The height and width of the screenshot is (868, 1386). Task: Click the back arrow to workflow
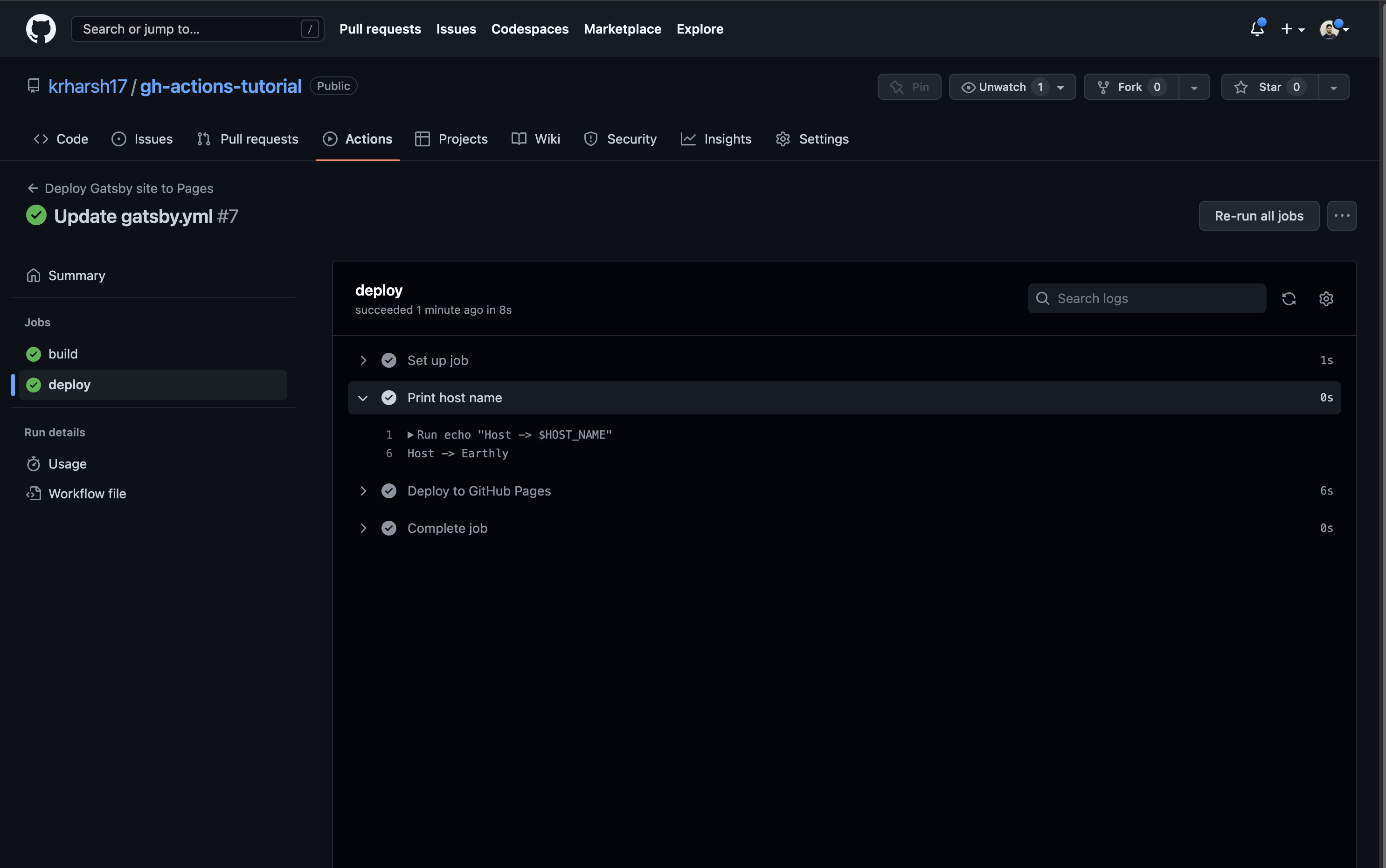(33, 188)
